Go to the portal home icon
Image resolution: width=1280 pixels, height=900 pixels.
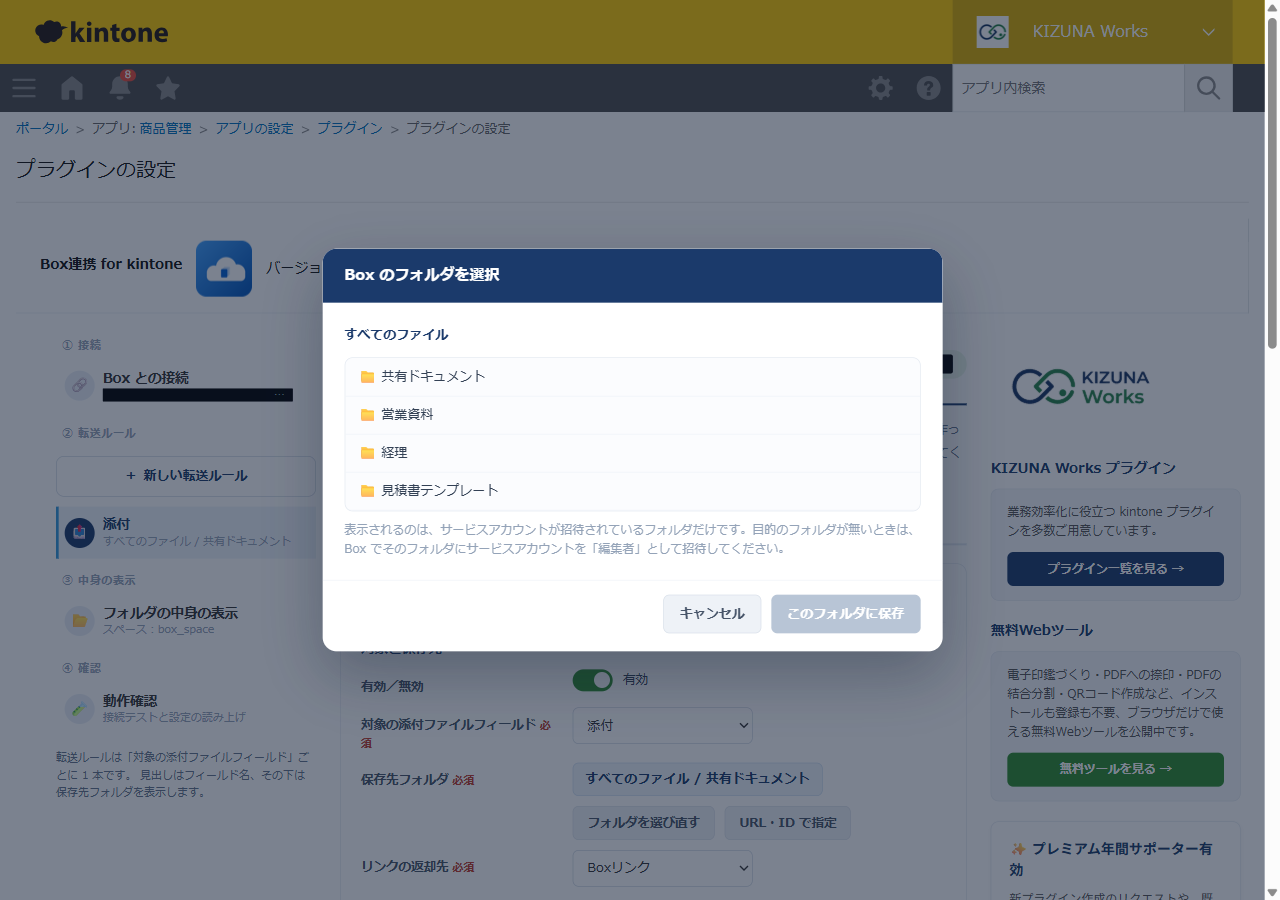tap(72, 88)
